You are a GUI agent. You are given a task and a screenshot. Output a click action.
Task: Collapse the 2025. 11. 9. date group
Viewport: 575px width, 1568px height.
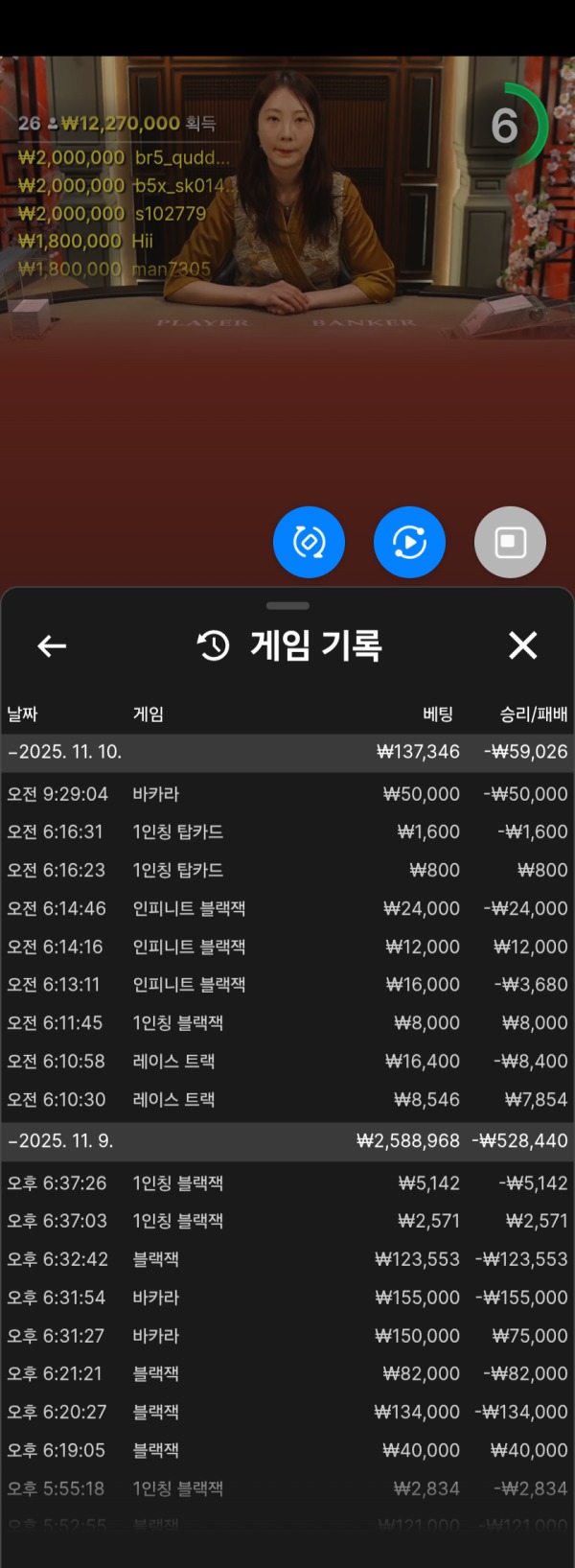point(287,1141)
